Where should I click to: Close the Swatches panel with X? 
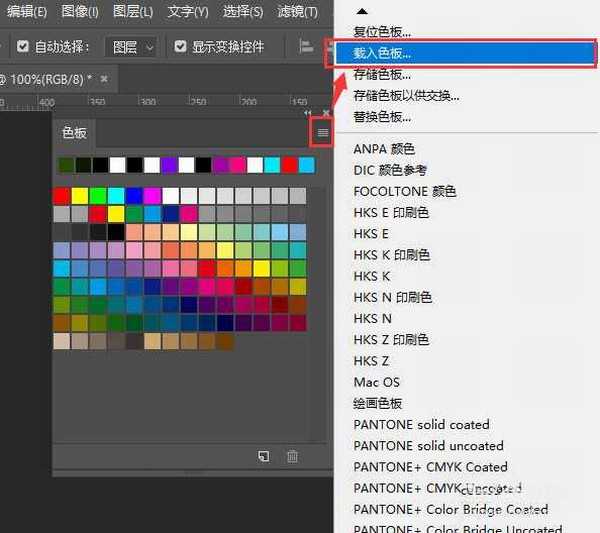pos(324,113)
